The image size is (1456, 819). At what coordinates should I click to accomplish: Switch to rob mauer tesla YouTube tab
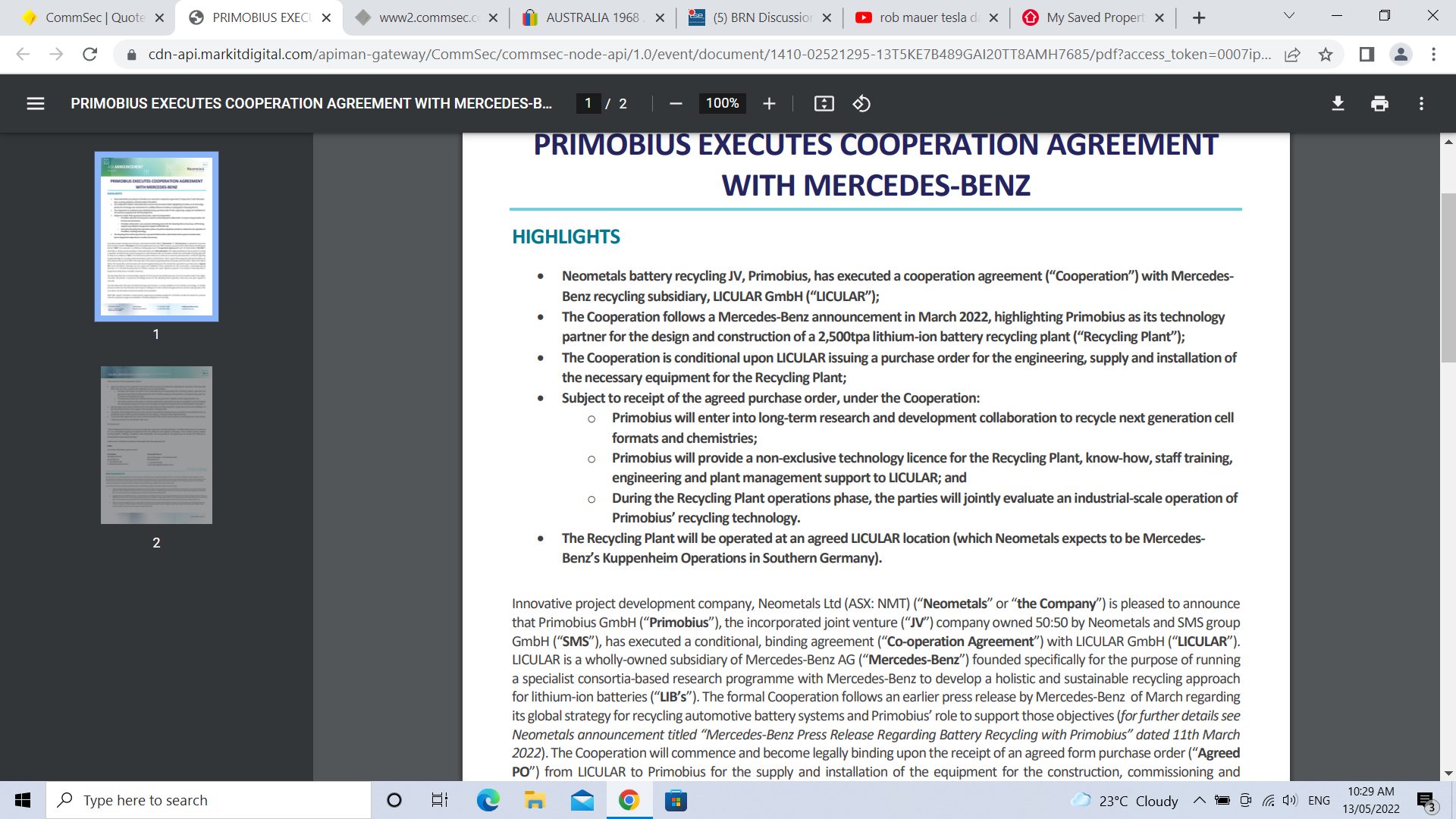click(x=928, y=17)
